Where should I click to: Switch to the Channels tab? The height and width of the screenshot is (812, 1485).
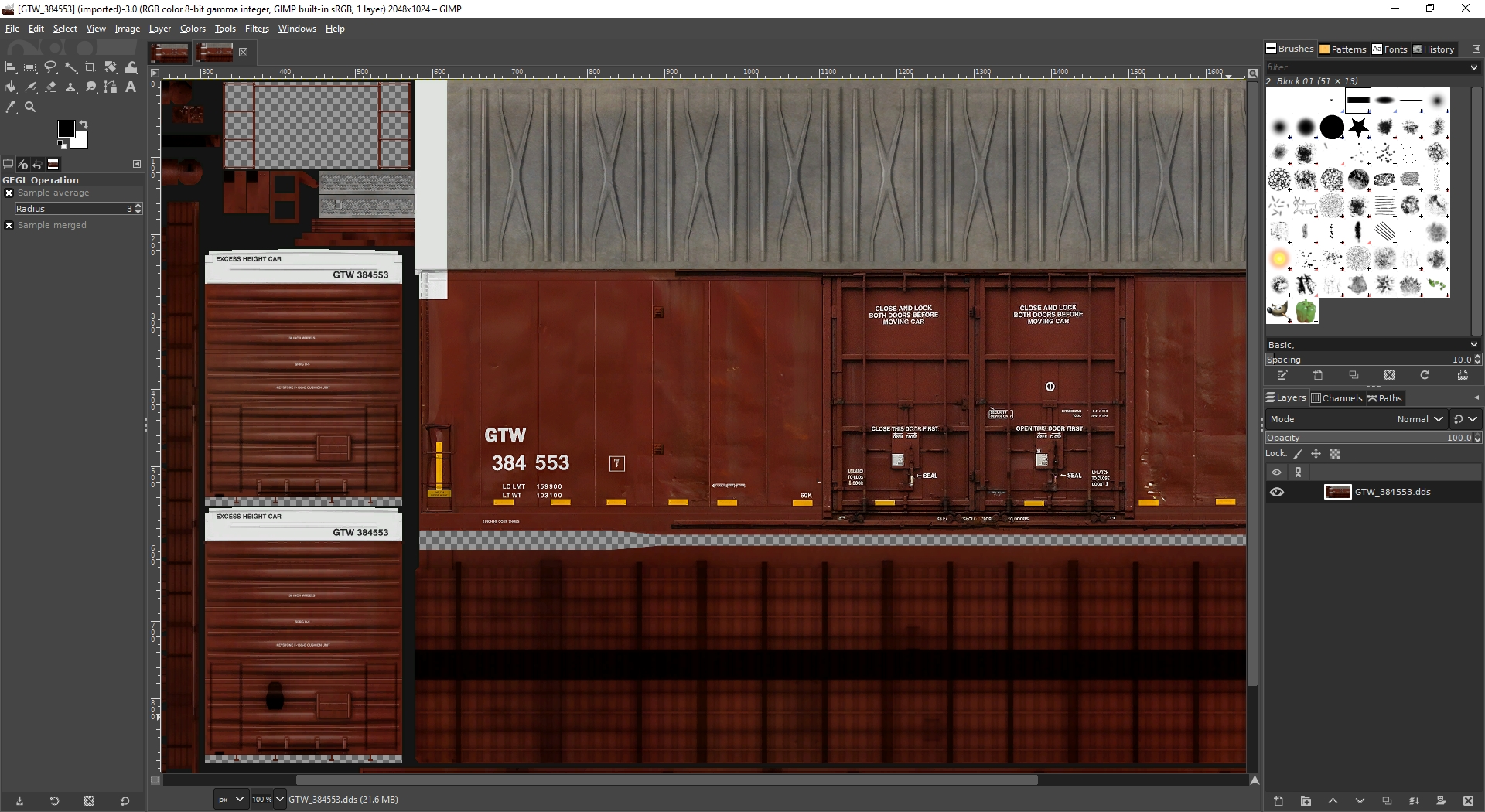click(1337, 398)
